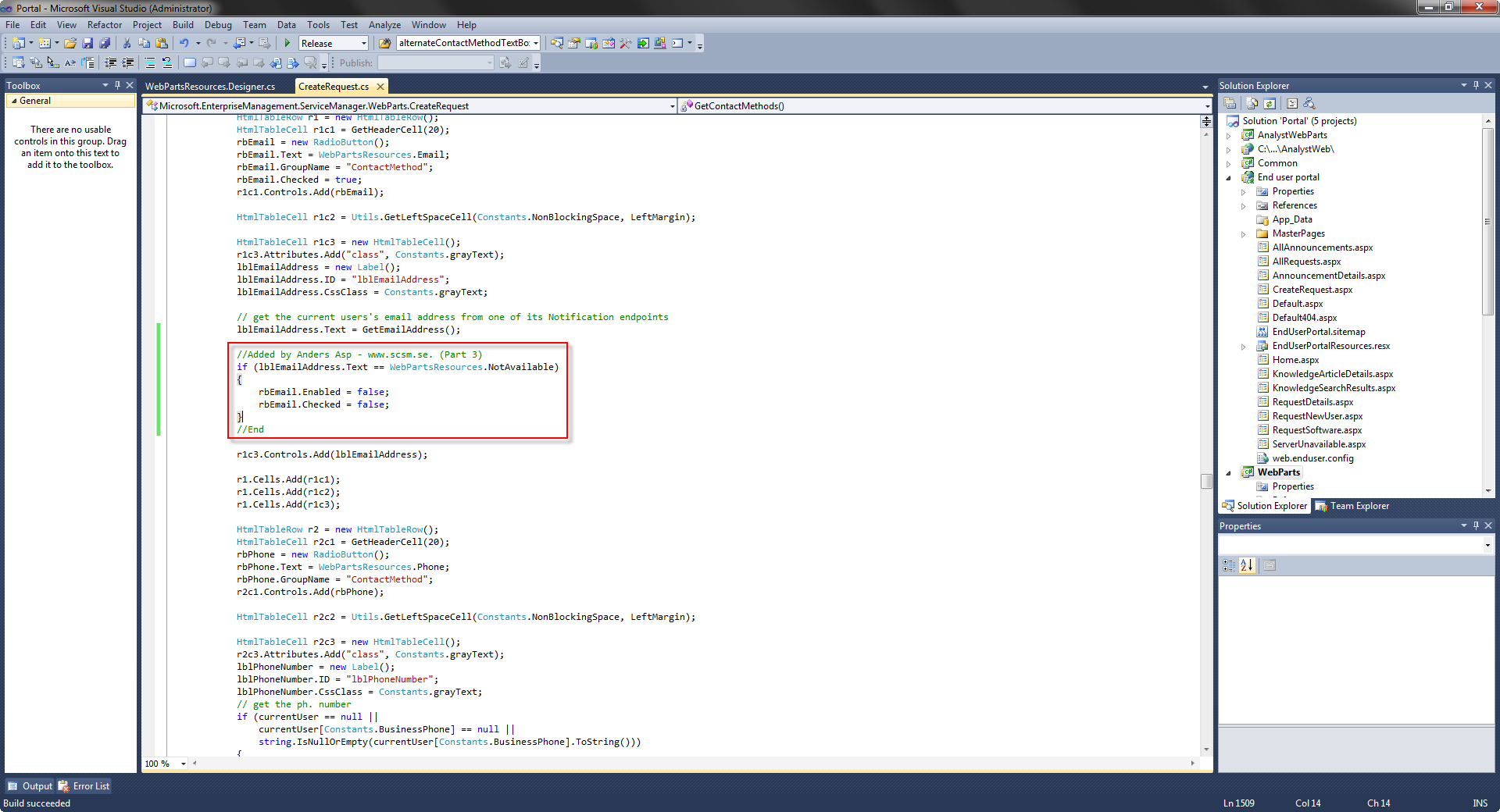Expand AnalystWebParts project node
1500x812 pixels.
[1228, 135]
